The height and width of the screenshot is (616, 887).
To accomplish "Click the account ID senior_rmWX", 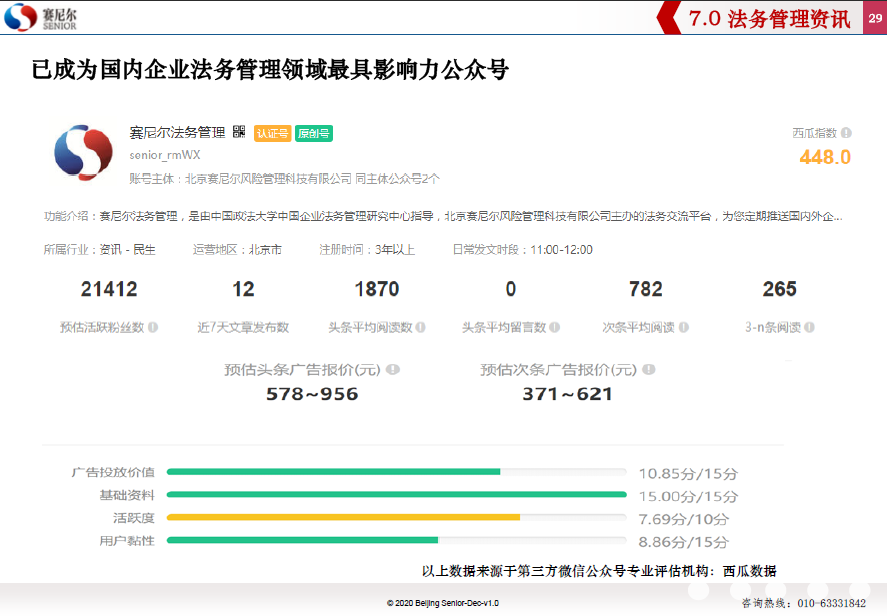I will 165,155.
